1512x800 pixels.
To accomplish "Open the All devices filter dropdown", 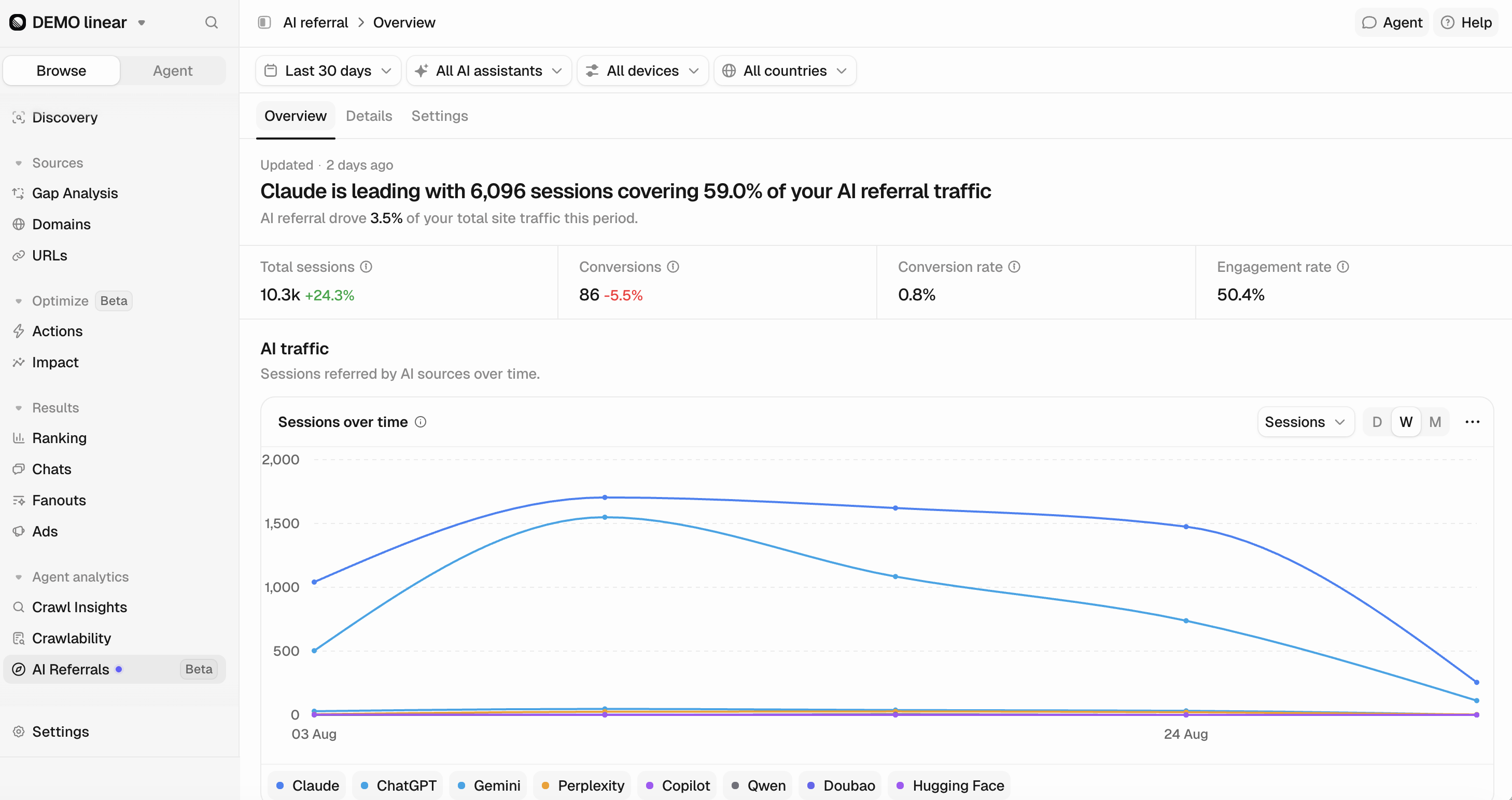I will 643,71.
